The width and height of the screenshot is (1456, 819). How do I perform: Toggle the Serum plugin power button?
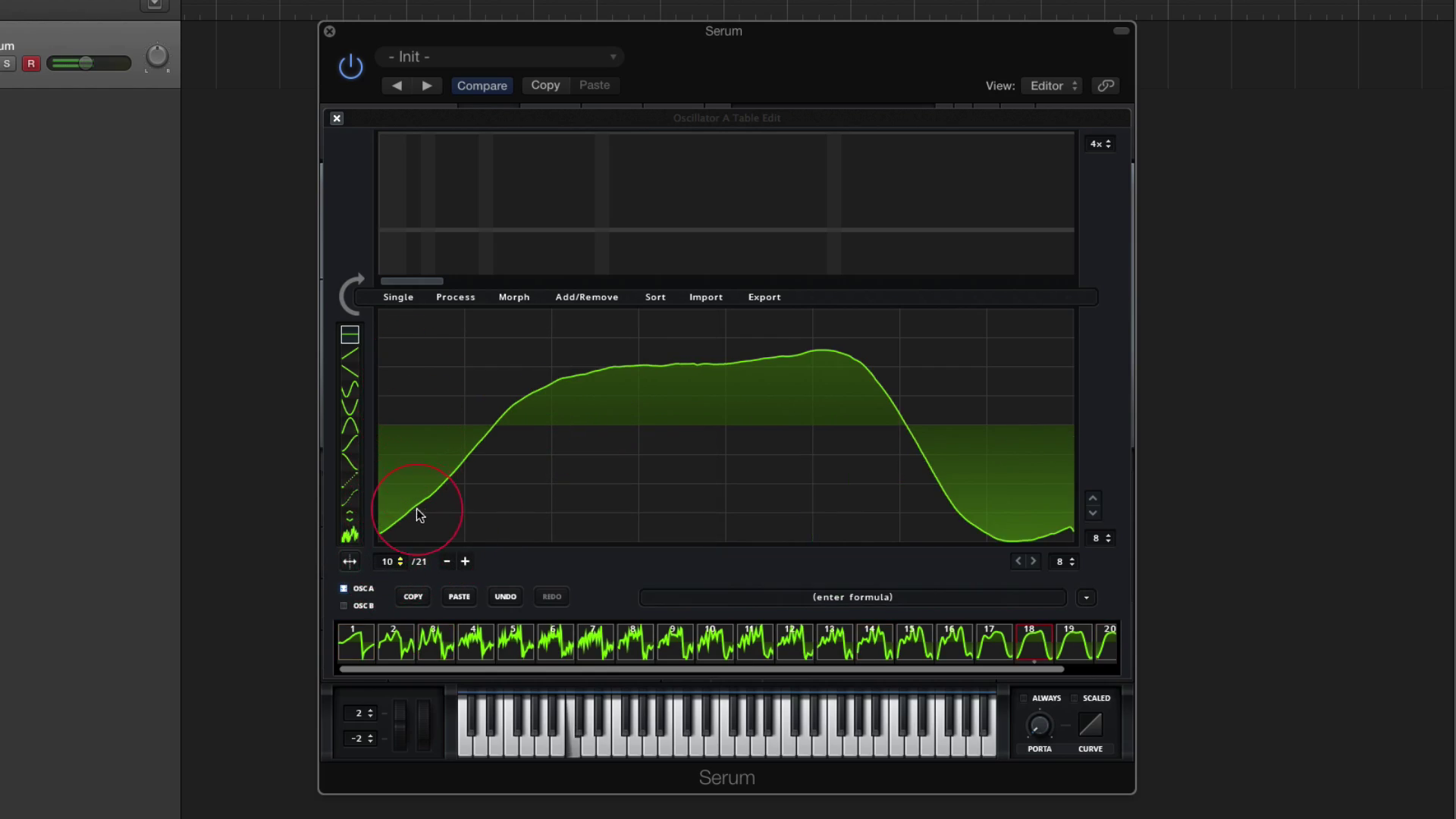tap(350, 67)
